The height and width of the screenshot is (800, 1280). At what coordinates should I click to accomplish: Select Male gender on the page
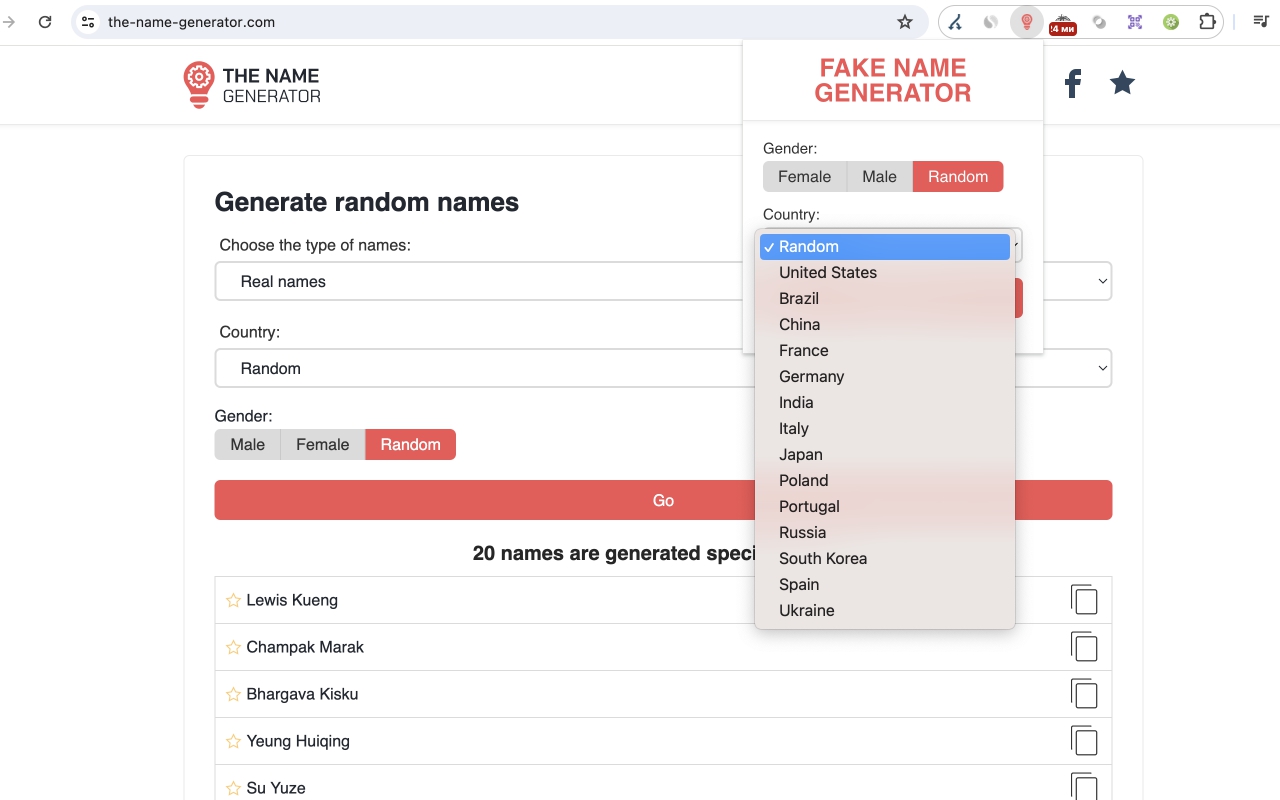(x=248, y=444)
